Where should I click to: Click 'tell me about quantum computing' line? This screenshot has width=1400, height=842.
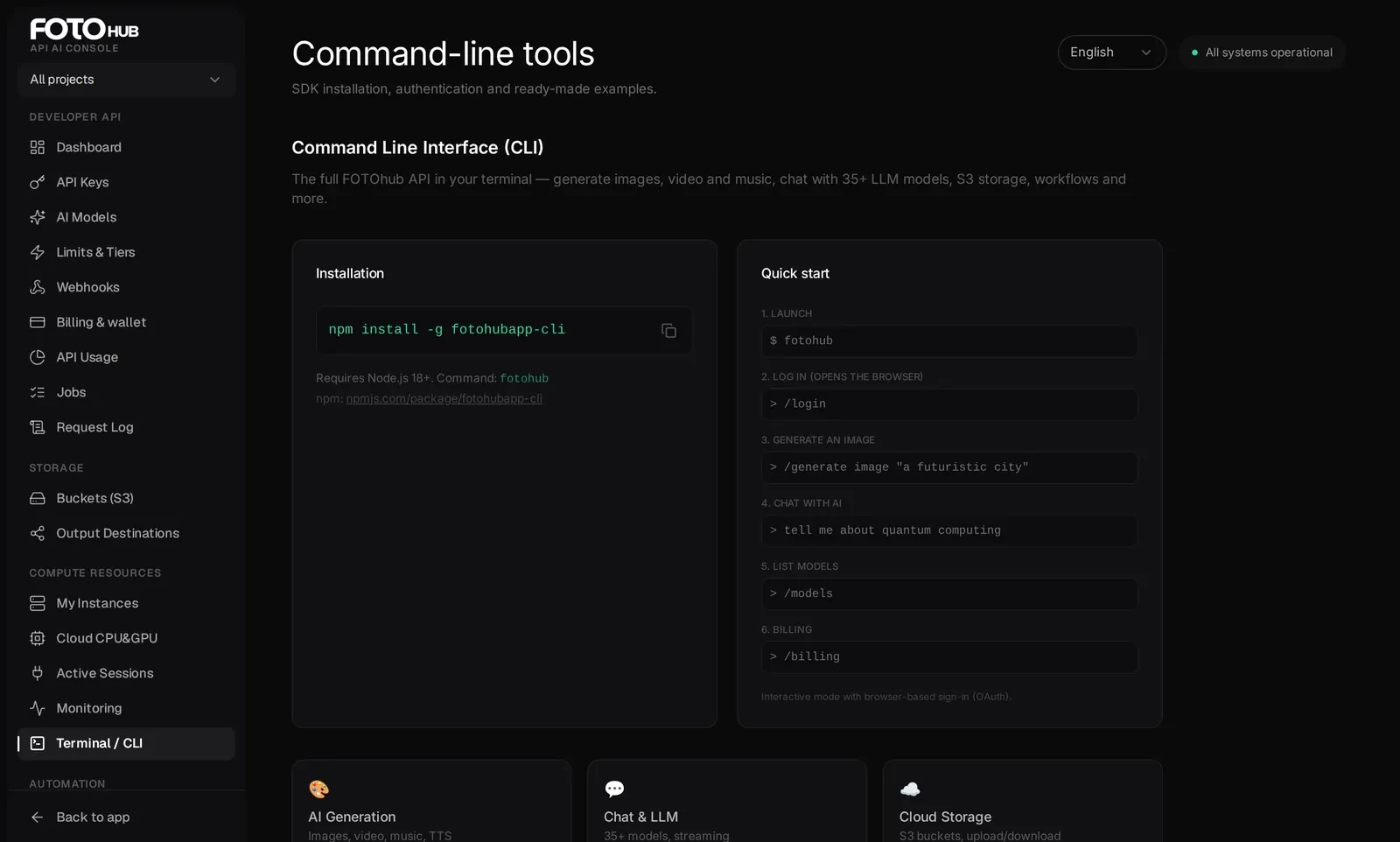tap(949, 530)
